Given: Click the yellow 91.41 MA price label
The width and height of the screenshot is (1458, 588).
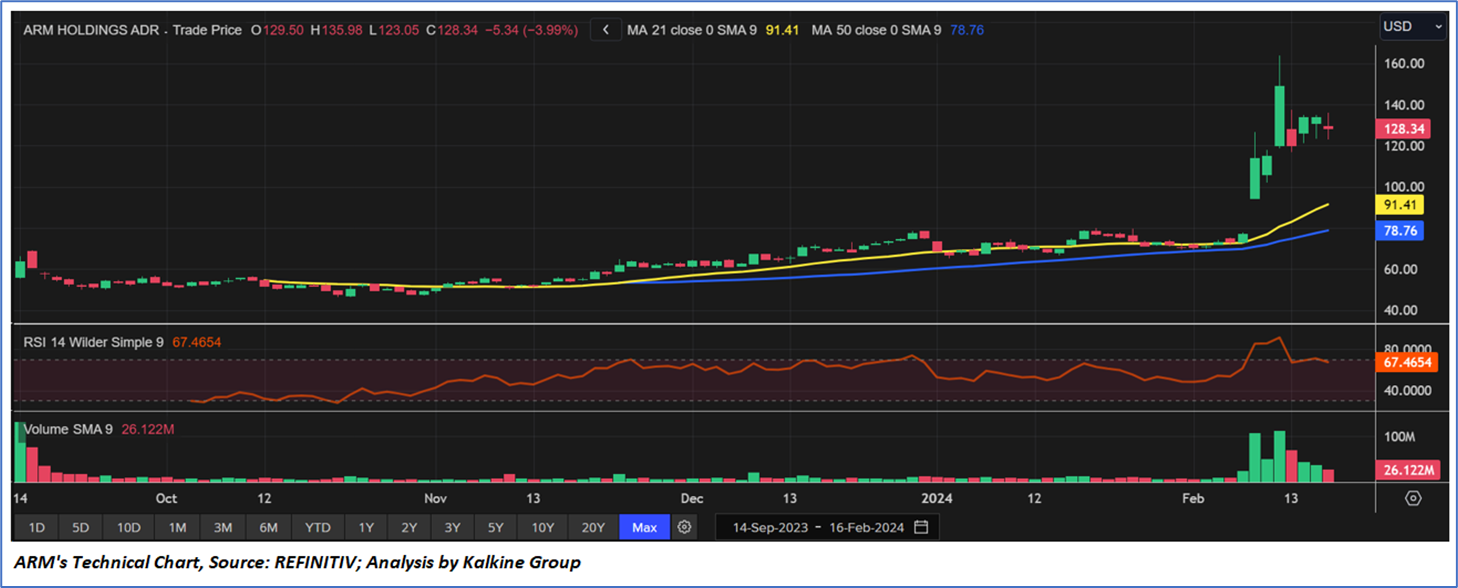Looking at the screenshot, I should tap(1402, 205).
